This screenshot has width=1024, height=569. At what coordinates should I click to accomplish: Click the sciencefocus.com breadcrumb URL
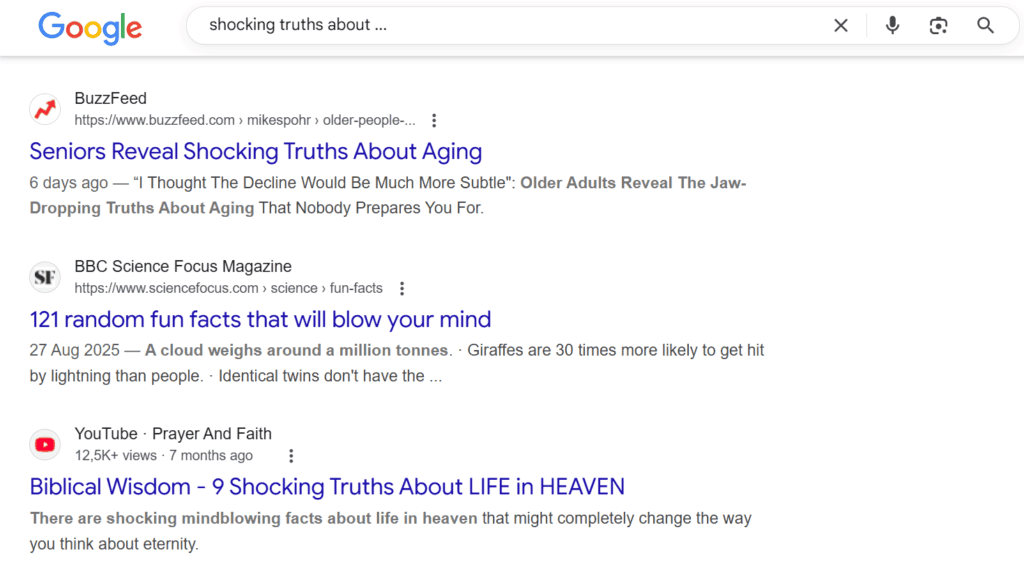[x=228, y=289]
